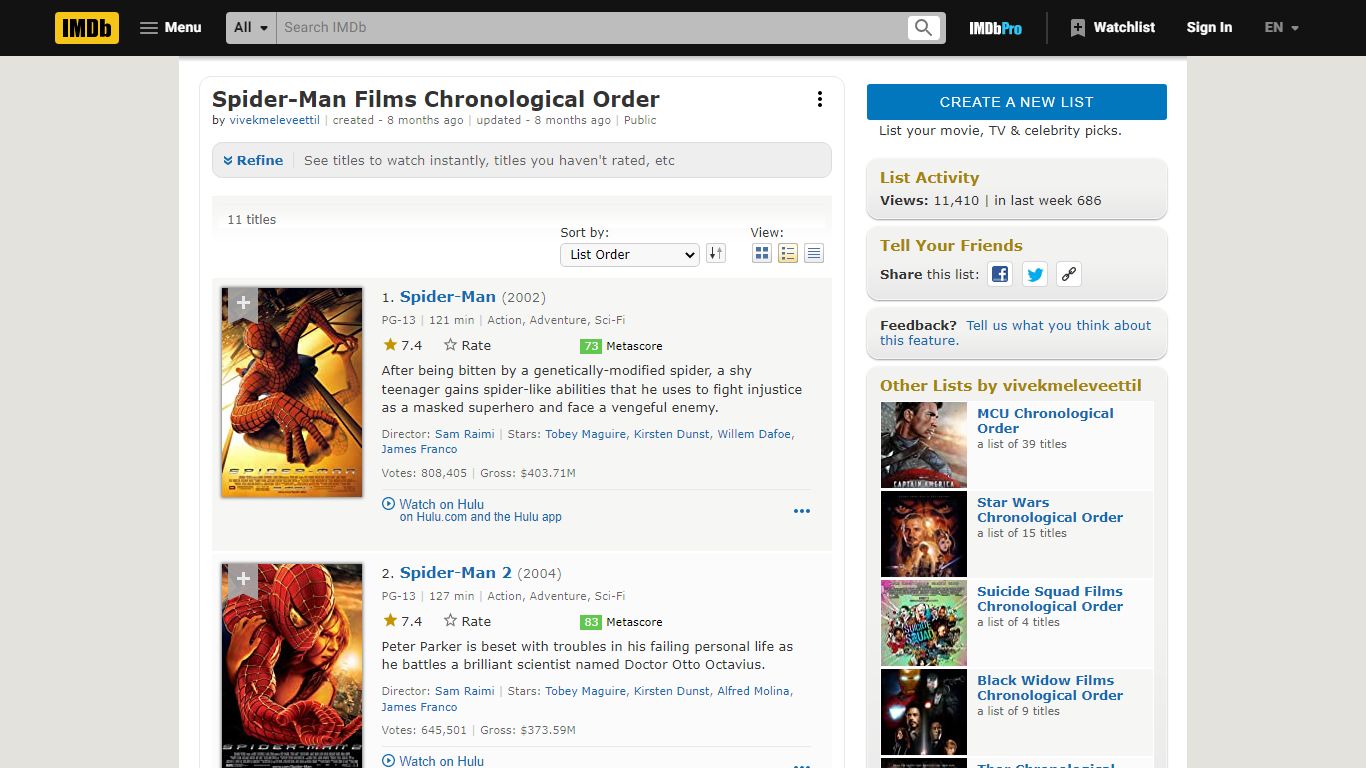The image size is (1366, 768).
Task: Open Alfred Molina cast link
Action: point(754,691)
